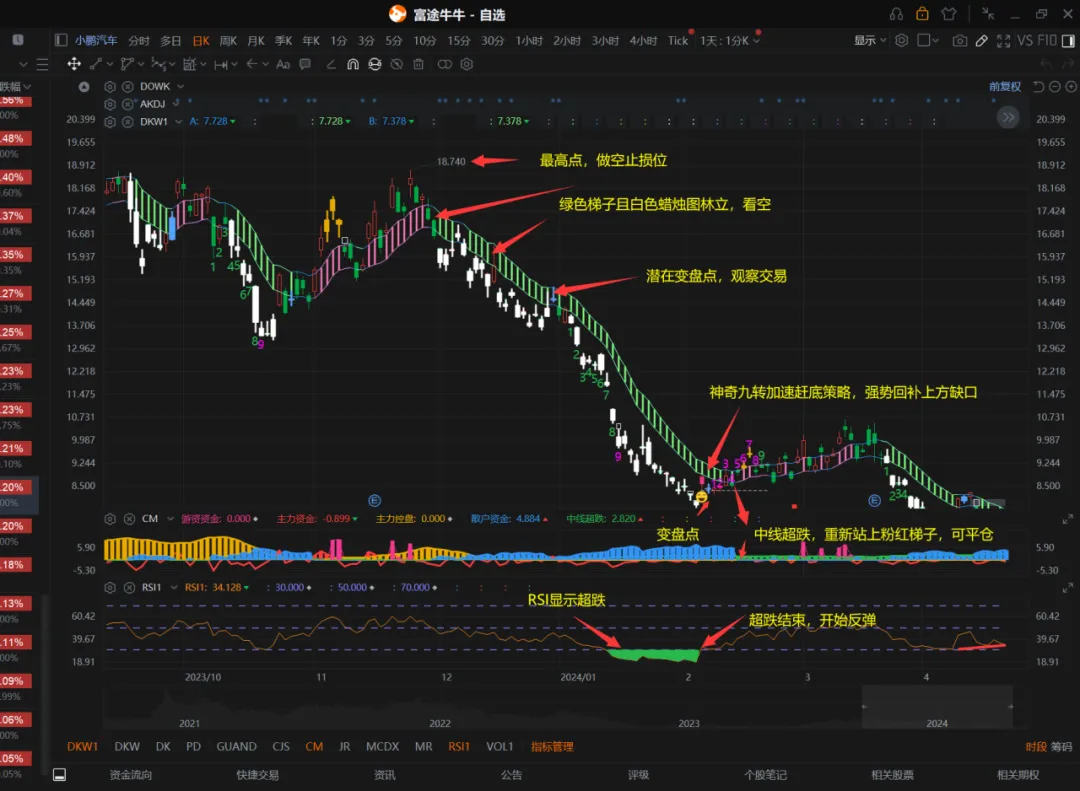Click the 2024 range slider in mini timeline

[937, 707]
